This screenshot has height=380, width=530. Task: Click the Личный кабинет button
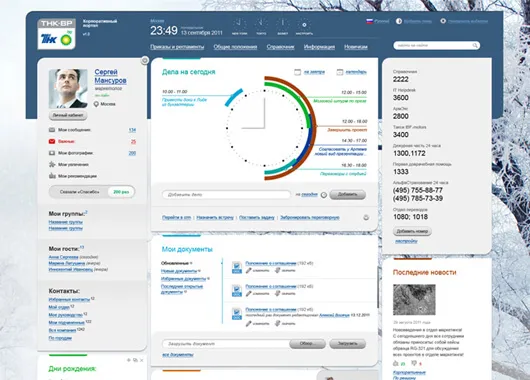click(x=68, y=115)
